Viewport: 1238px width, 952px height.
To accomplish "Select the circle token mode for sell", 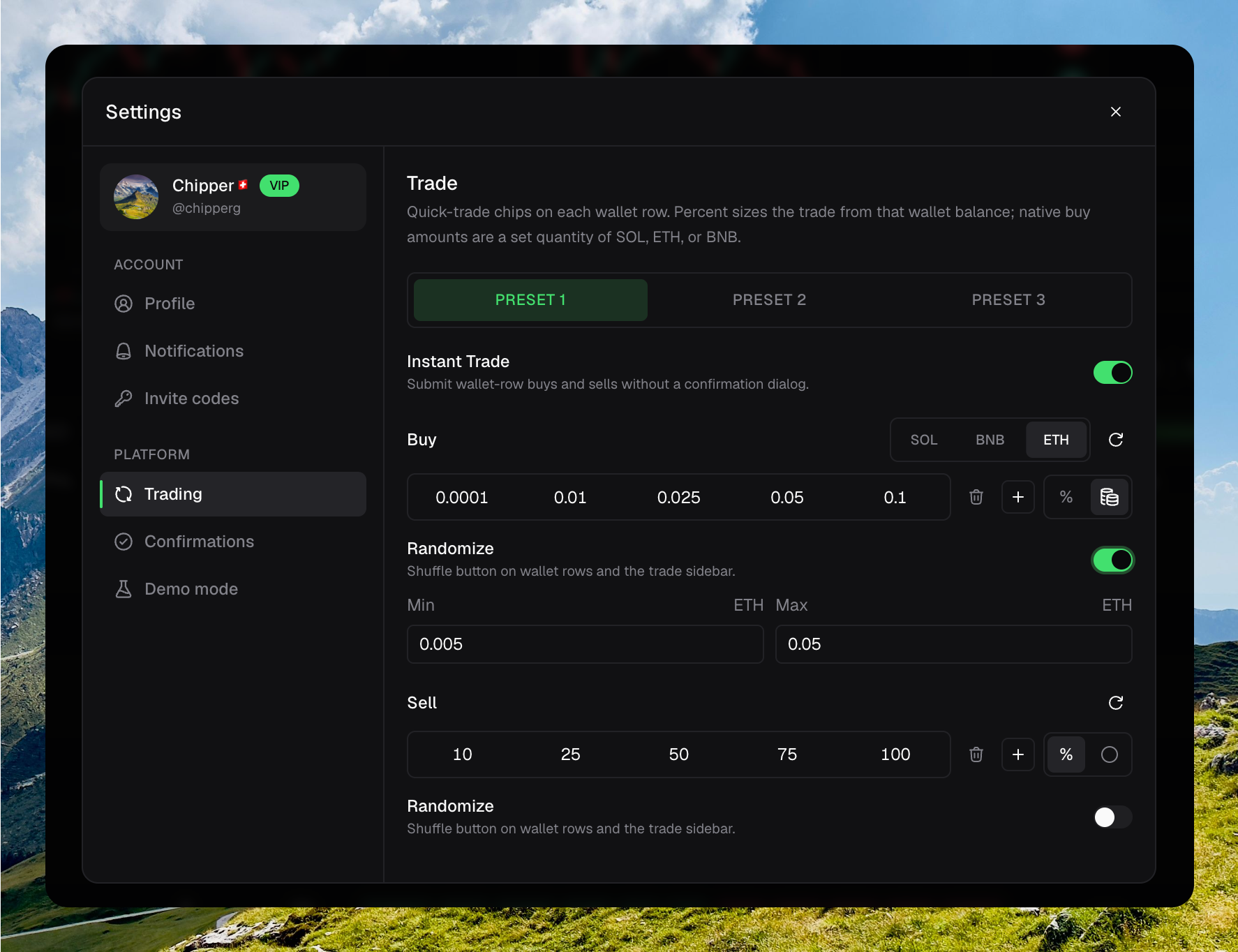I will pyautogui.click(x=1109, y=754).
